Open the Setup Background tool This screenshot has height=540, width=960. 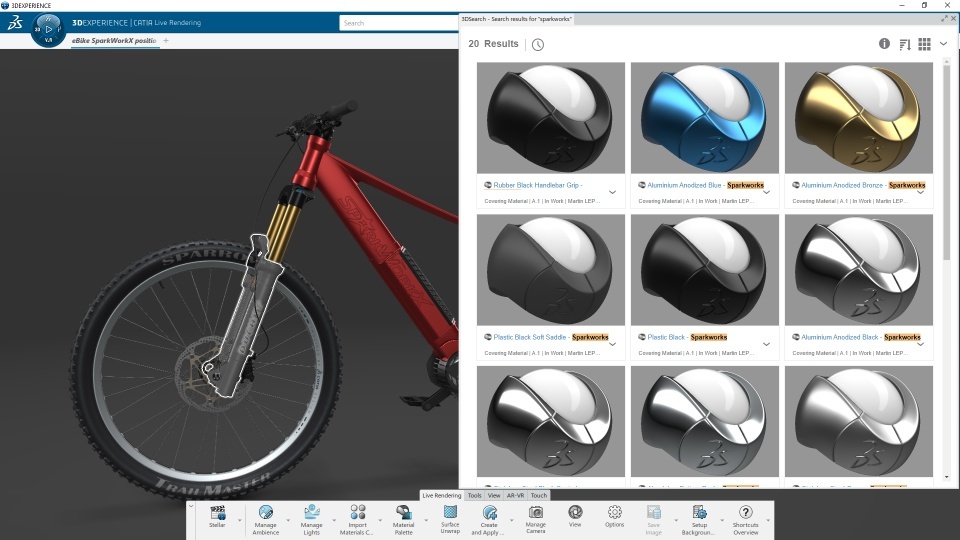coord(699,512)
